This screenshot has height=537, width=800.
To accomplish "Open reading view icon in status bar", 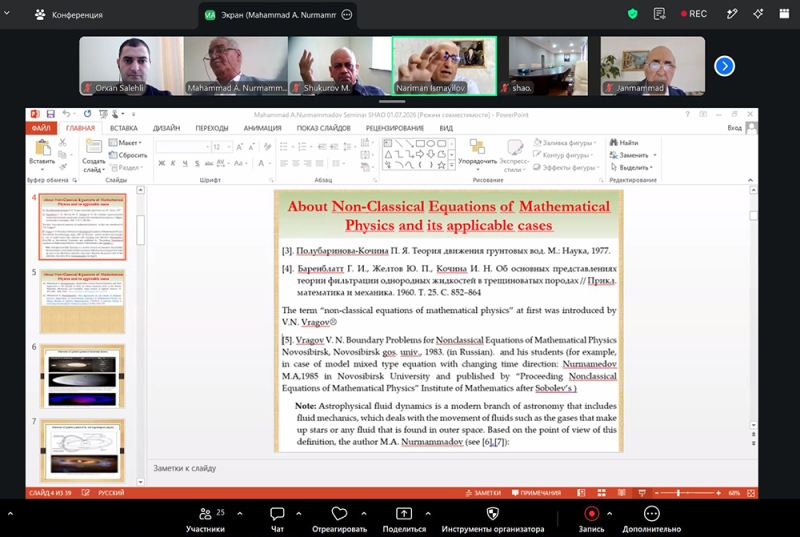I will [621, 493].
